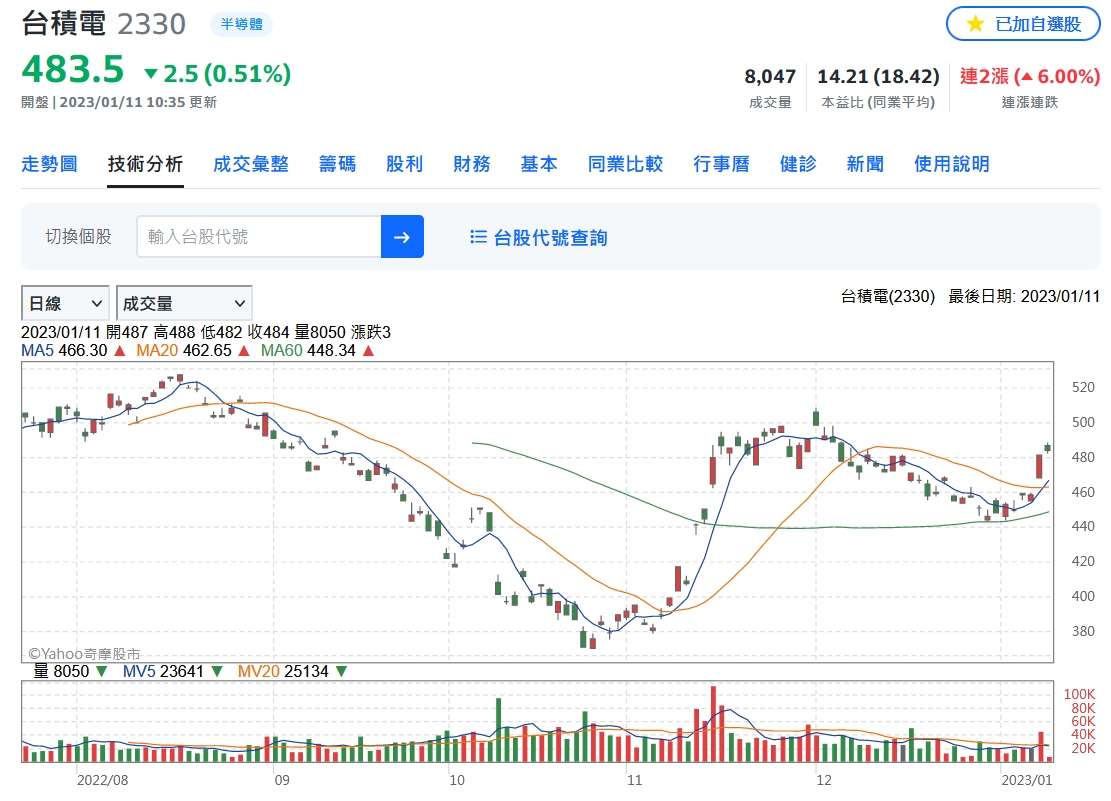Click the 已加自選股 watchlist button
The height and width of the screenshot is (801, 1111).
click(x=1023, y=24)
